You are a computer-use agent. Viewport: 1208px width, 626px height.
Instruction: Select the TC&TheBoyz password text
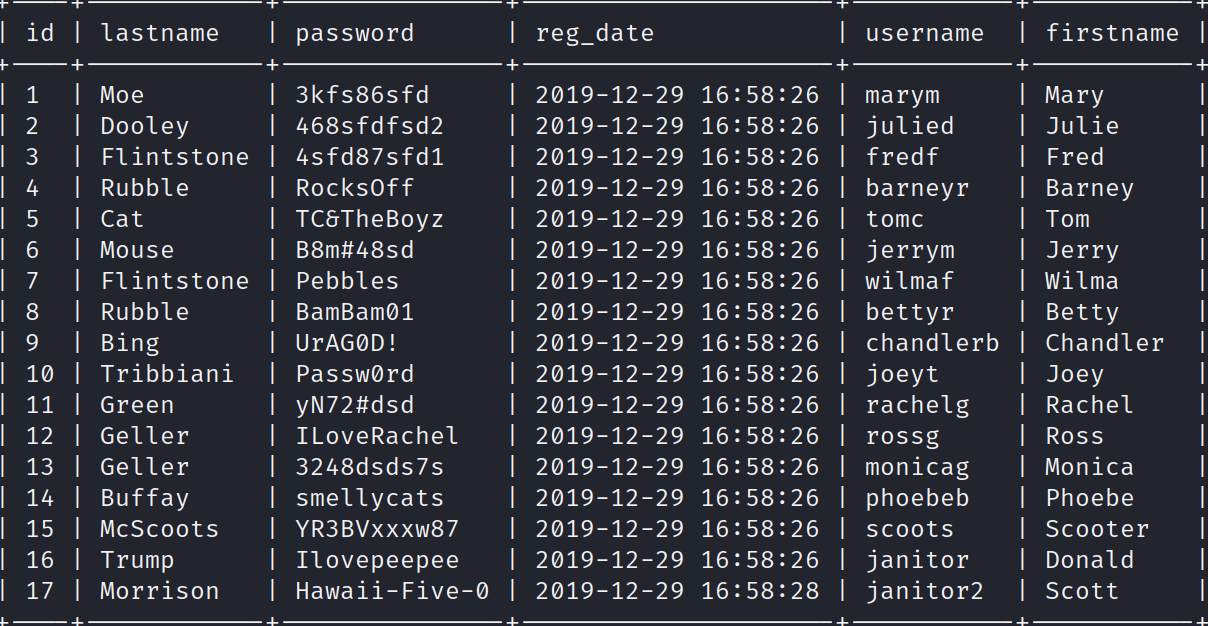click(369, 219)
